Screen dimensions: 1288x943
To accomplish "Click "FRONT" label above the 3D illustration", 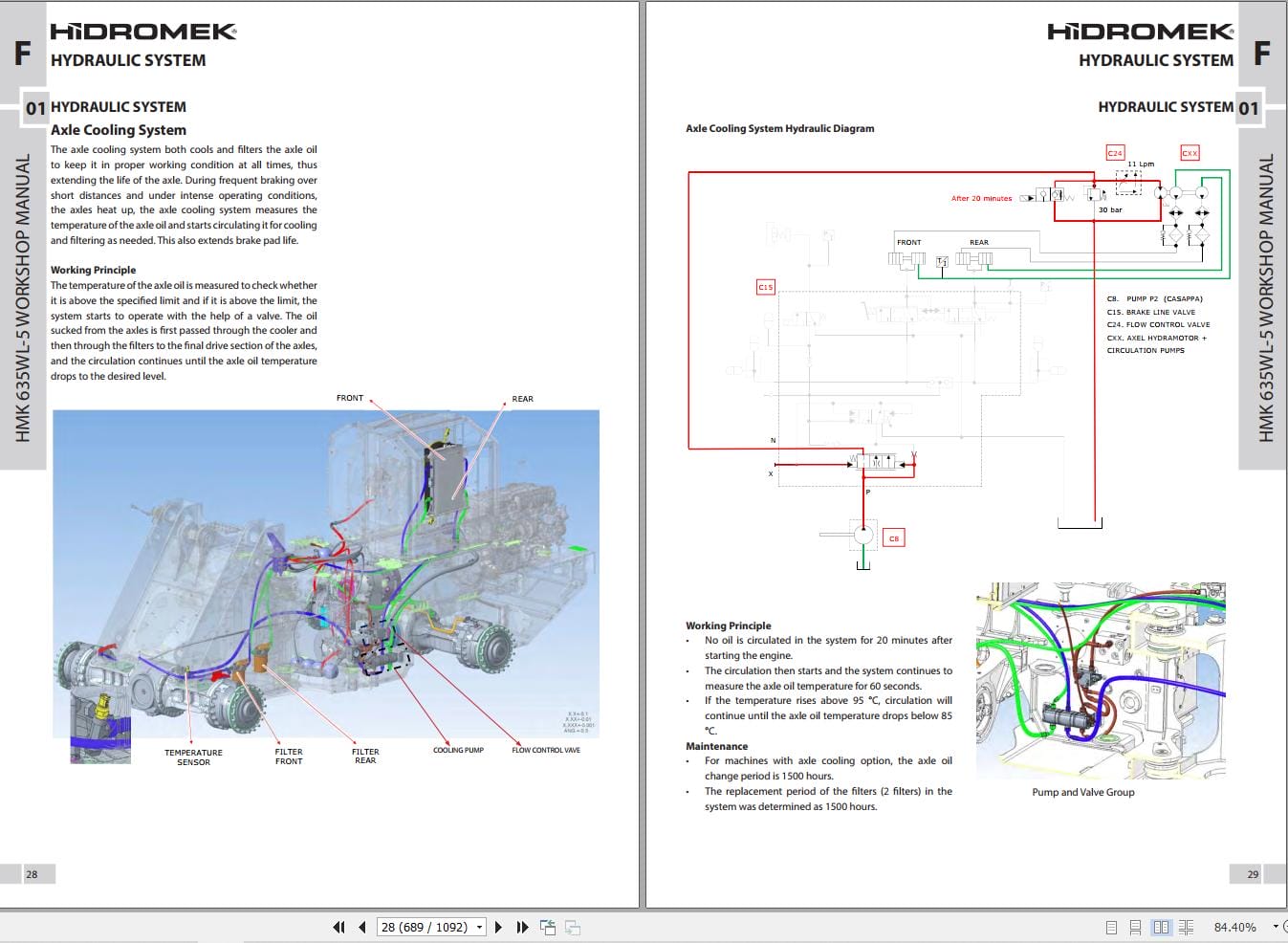I will coord(350,398).
